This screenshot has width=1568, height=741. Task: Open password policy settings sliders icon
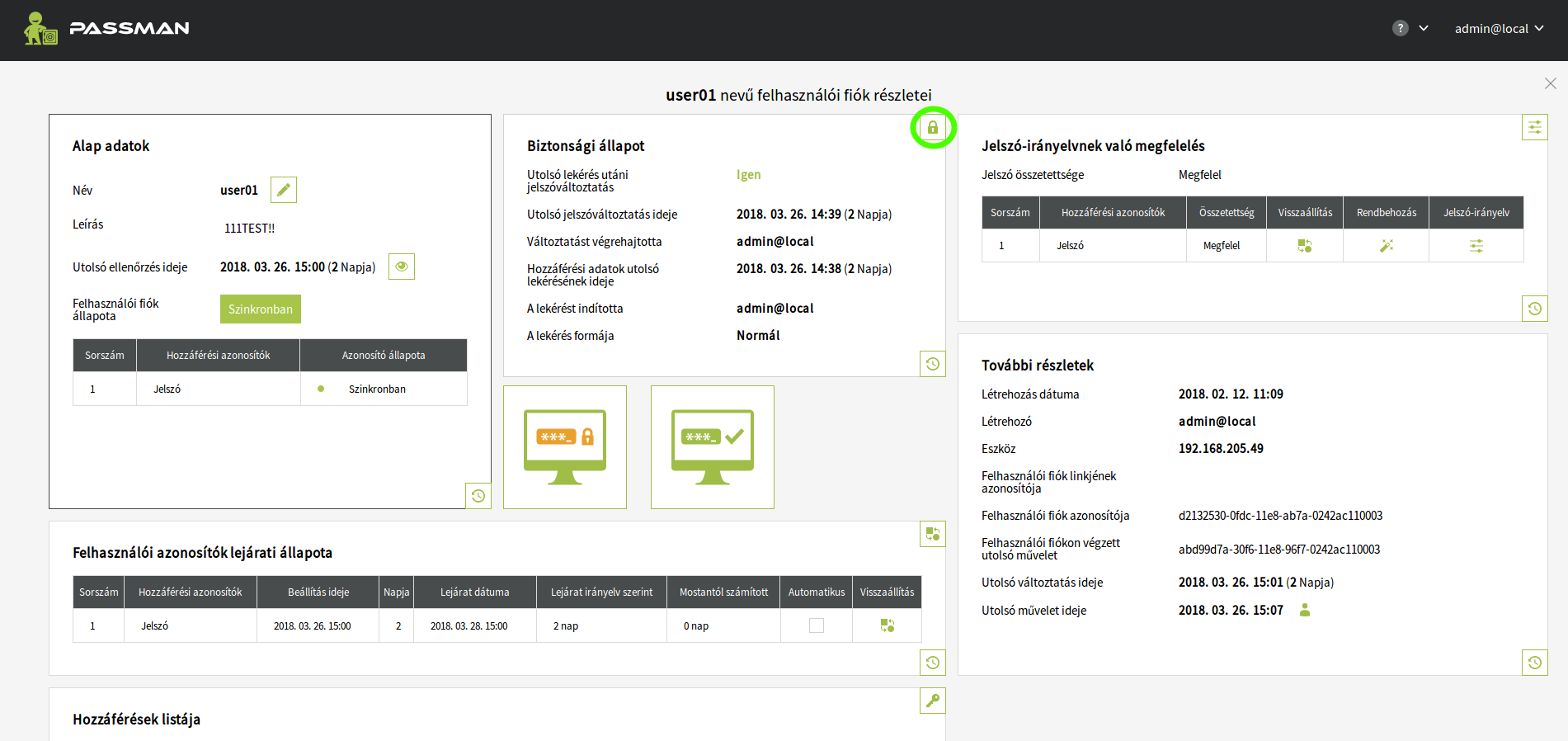[x=1534, y=127]
